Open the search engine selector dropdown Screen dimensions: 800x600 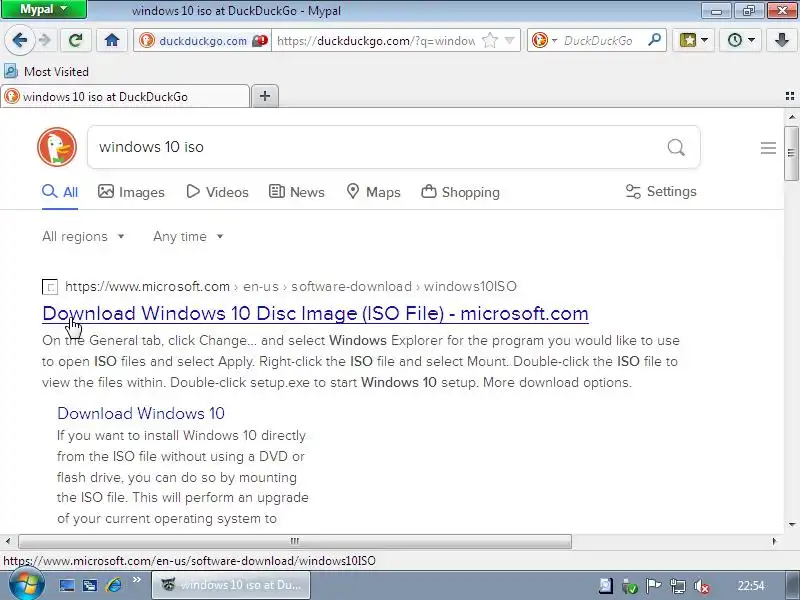544,40
